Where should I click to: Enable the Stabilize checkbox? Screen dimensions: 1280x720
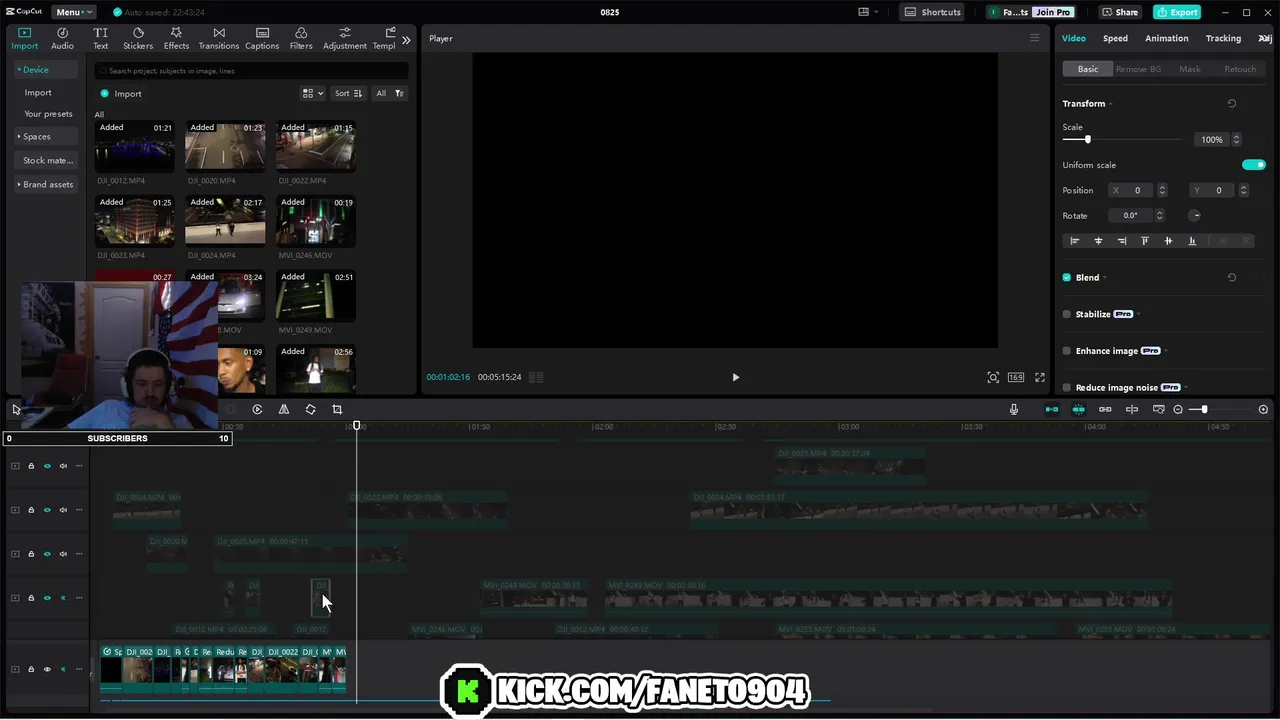pos(1066,314)
